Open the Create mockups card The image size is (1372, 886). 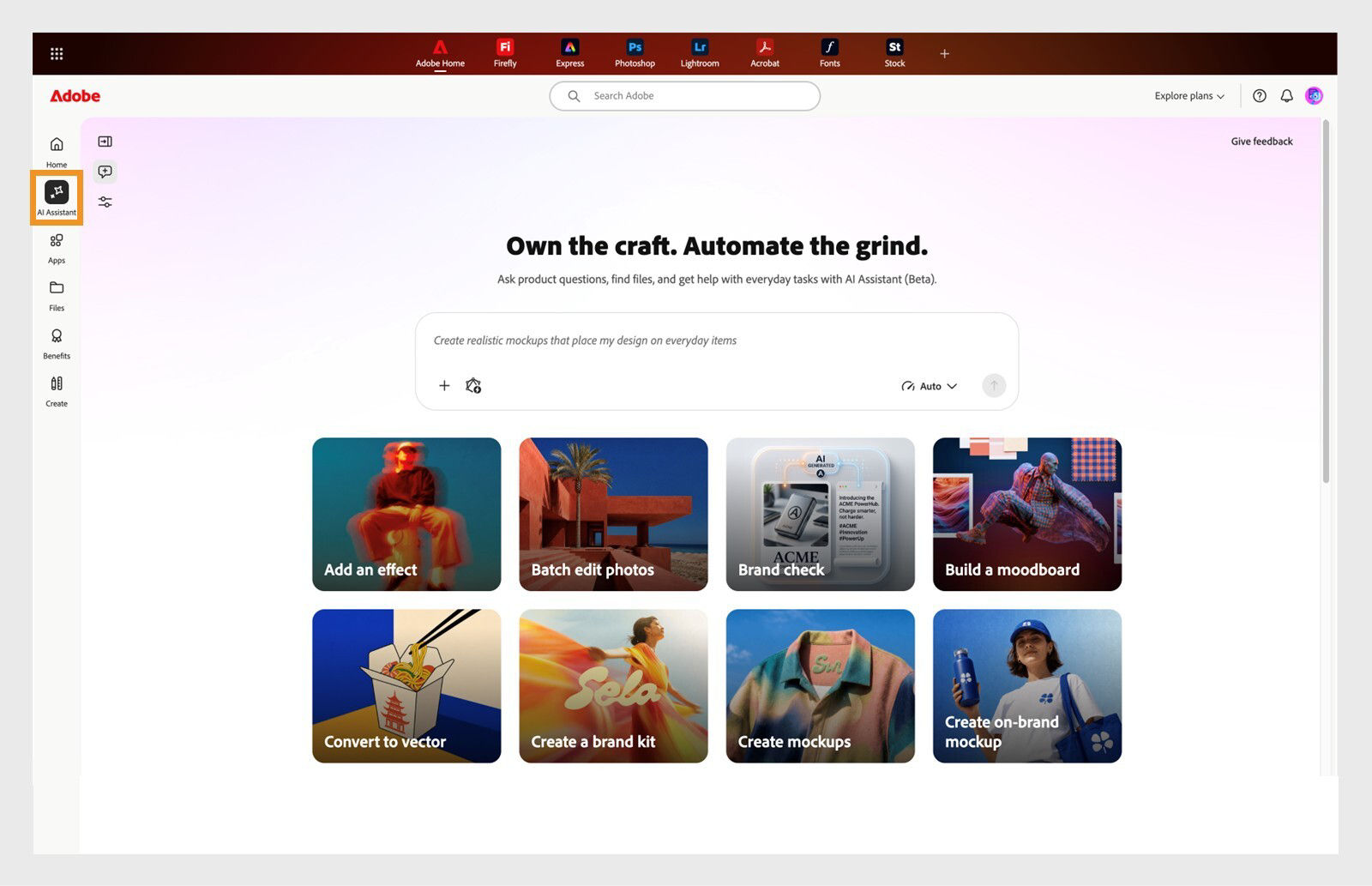820,686
